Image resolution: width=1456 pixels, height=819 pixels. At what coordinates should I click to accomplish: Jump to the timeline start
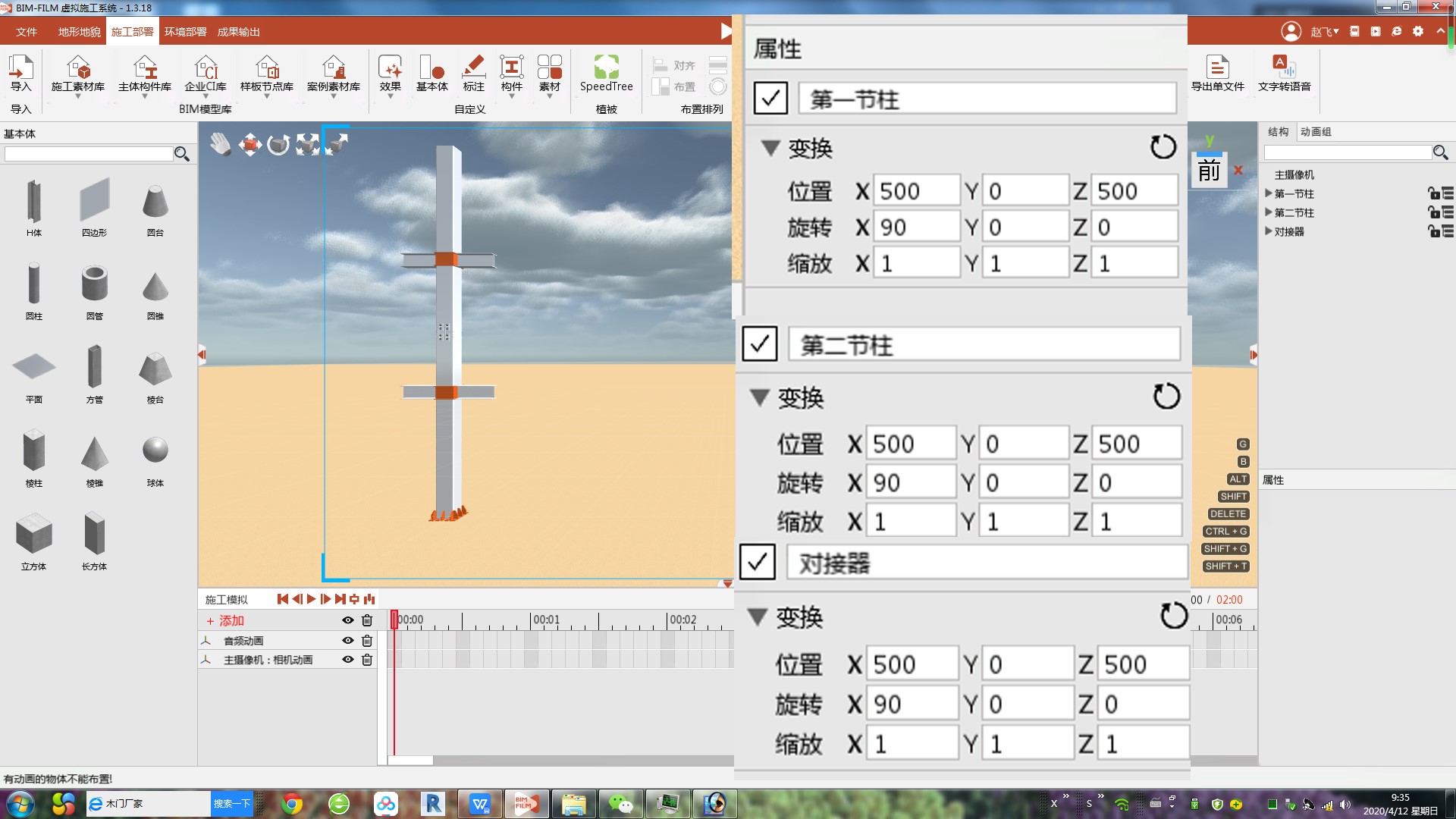pyautogui.click(x=282, y=599)
